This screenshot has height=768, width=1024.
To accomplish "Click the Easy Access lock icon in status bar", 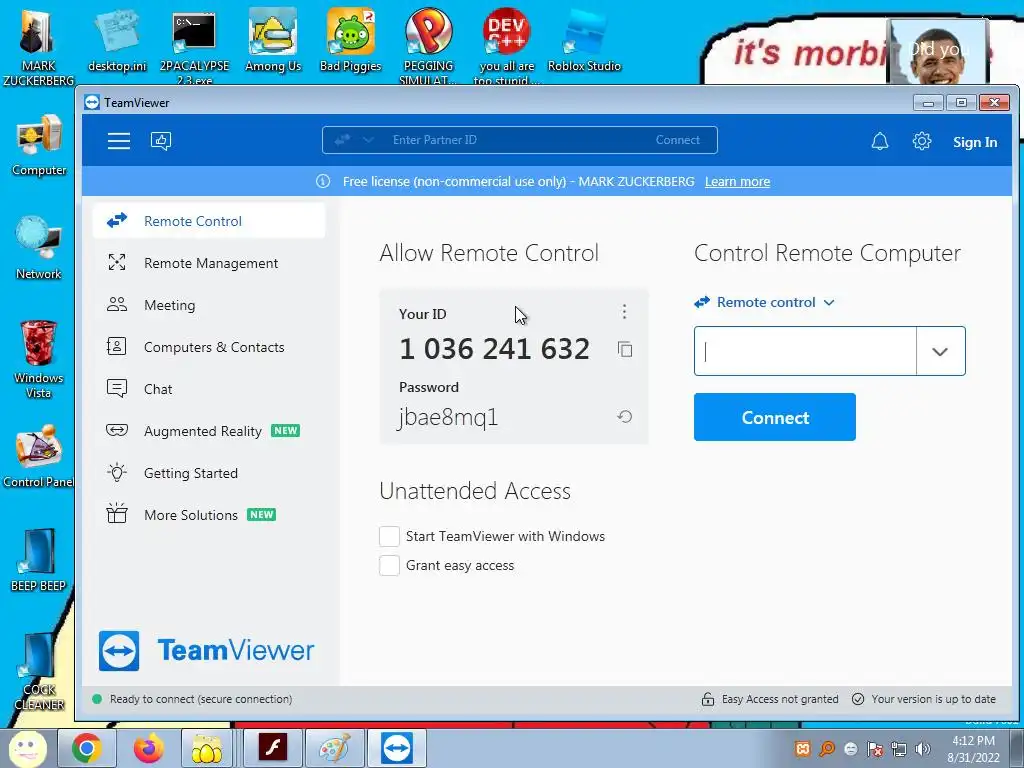I will pos(707,699).
